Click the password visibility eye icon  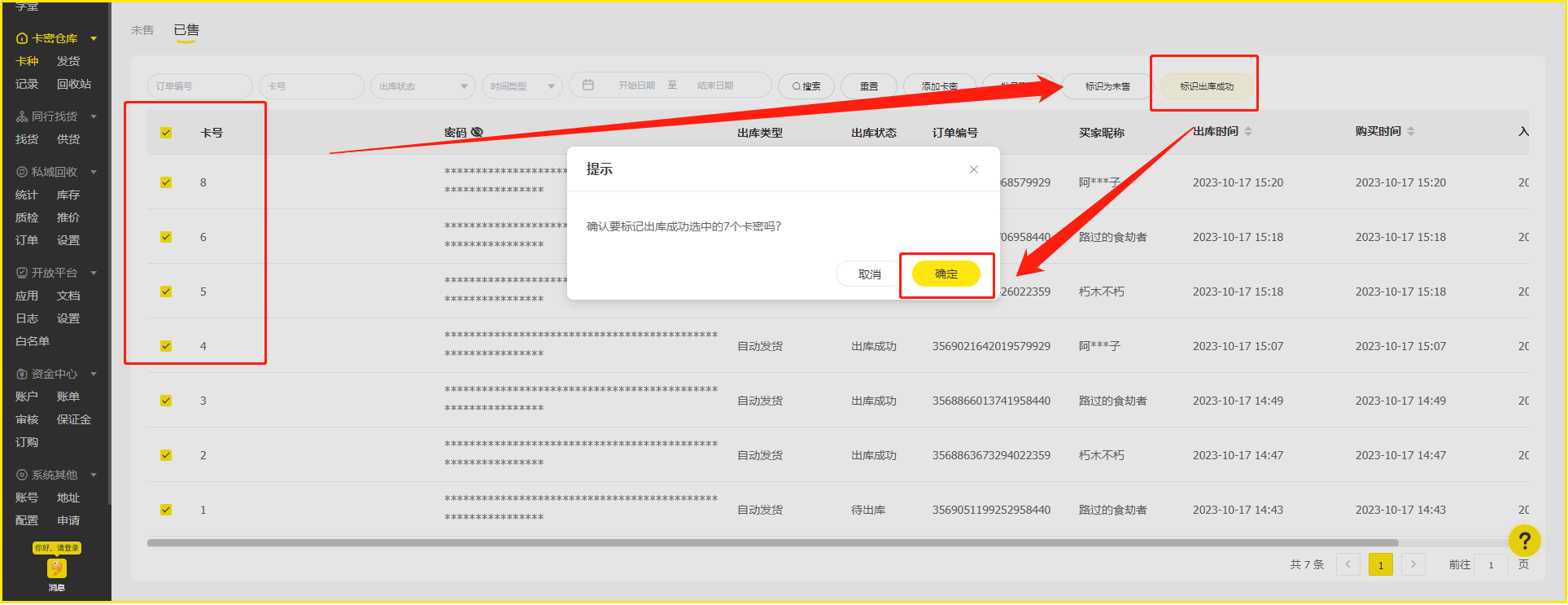tap(477, 132)
